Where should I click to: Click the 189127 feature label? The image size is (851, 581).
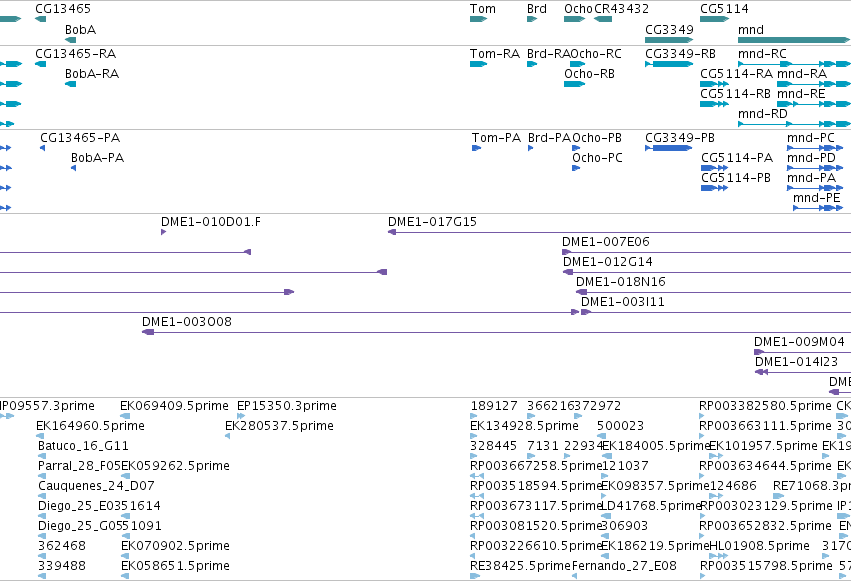494,406
